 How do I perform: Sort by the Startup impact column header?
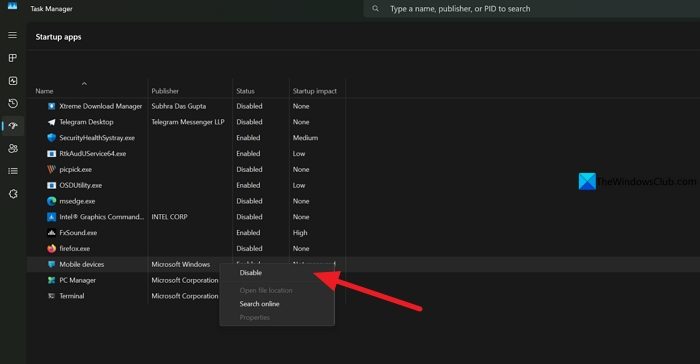(x=315, y=91)
